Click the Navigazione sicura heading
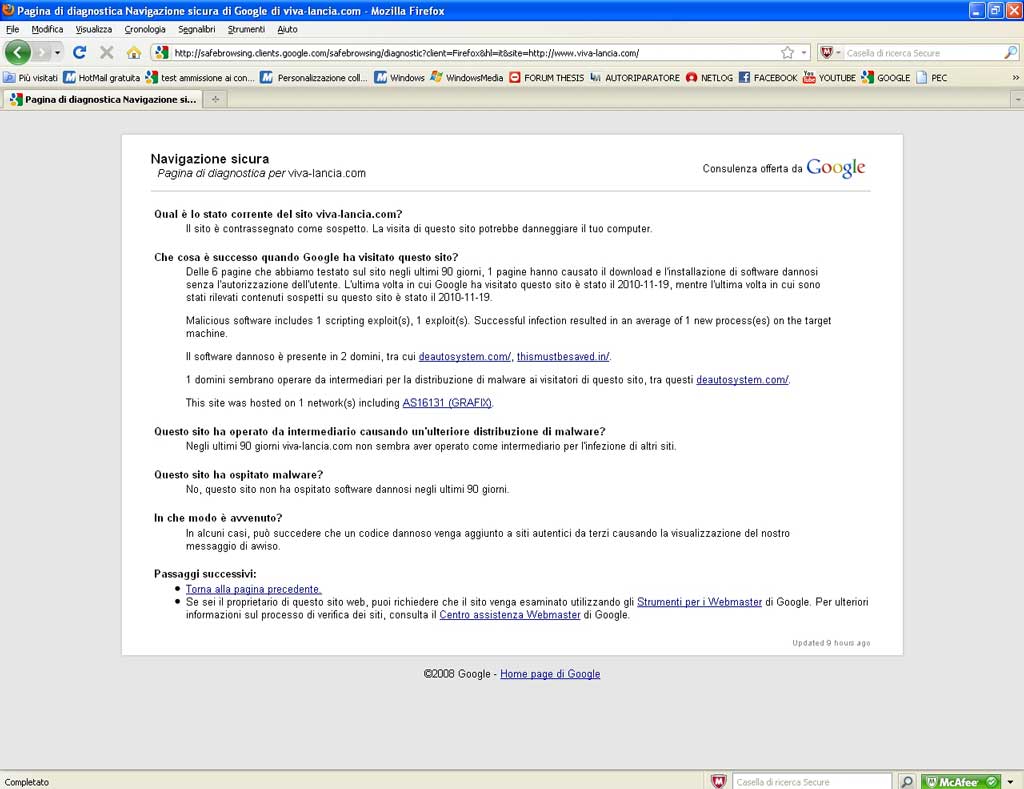 point(210,159)
